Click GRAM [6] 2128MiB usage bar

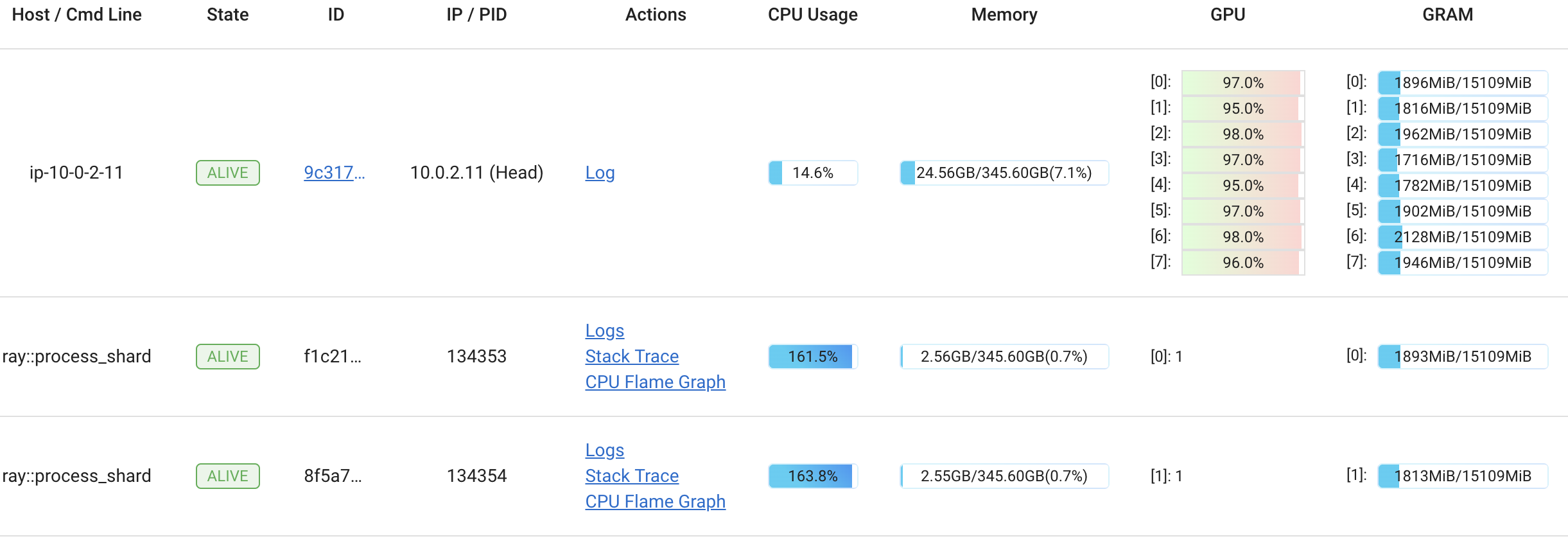1462,237
